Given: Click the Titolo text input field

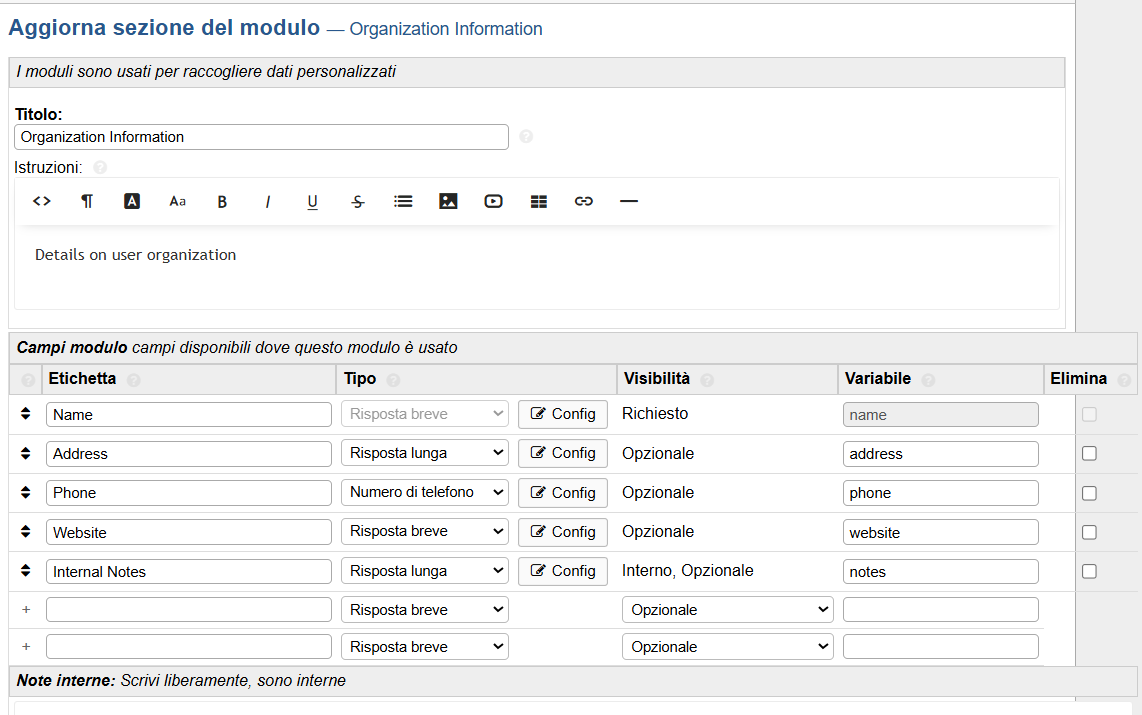Looking at the screenshot, I should pos(261,137).
